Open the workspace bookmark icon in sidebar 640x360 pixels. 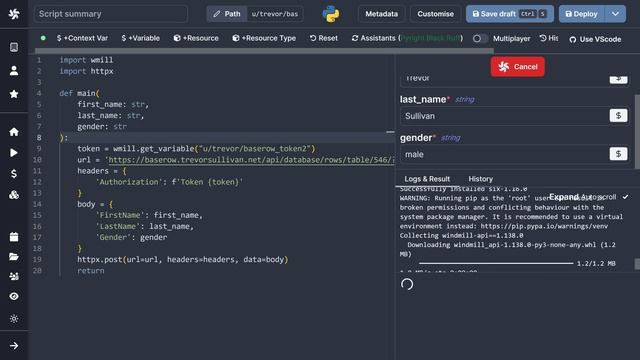point(14,47)
